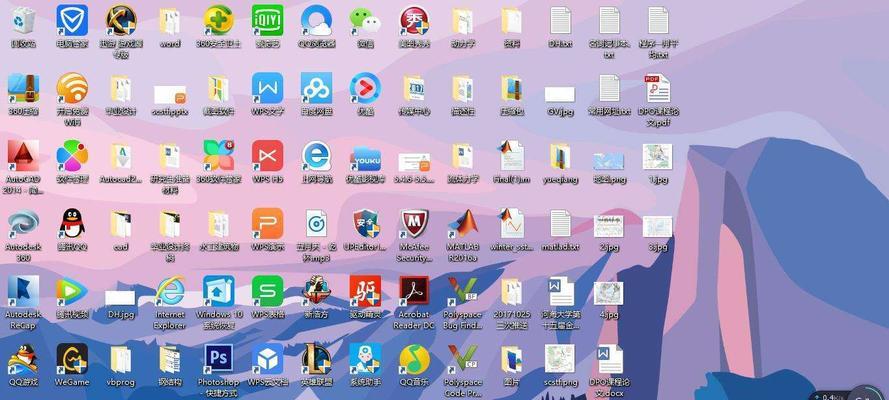Open WPS Writer (blue W icon)
Image resolution: width=889 pixels, height=400 pixels.
(268, 88)
